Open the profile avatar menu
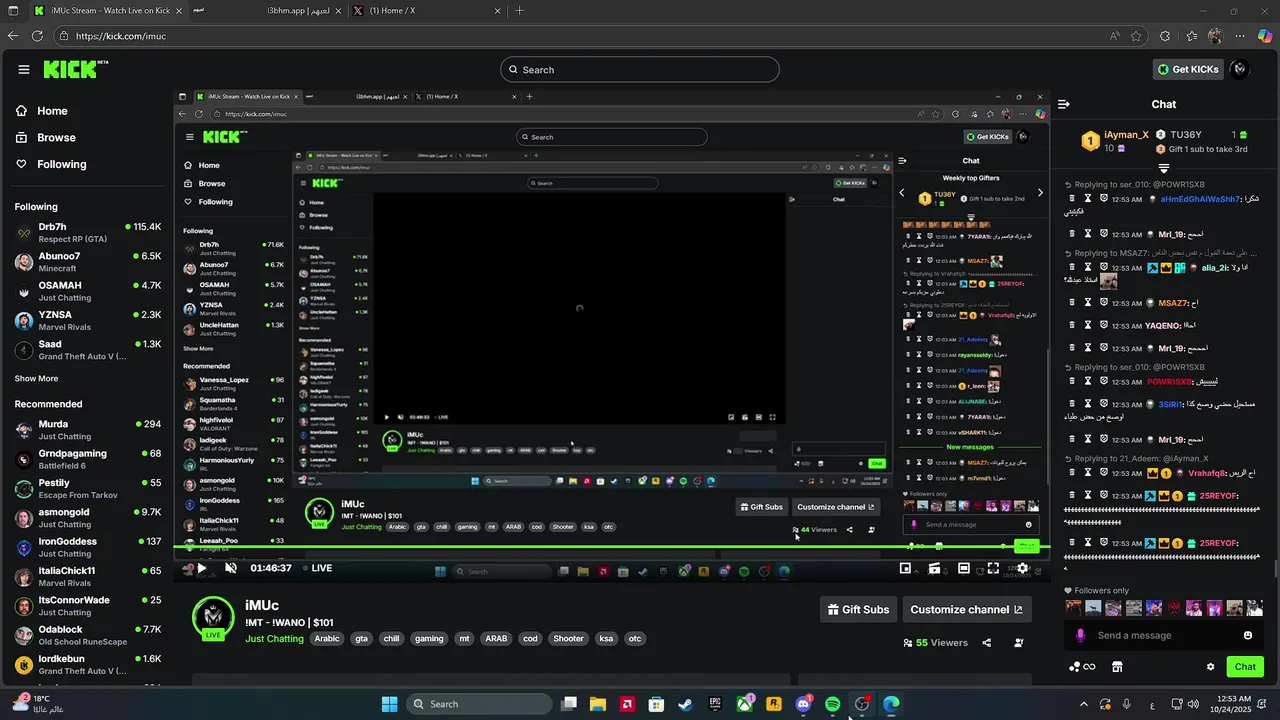The height and width of the screenshot is (720, 1280). point(1240,69)
